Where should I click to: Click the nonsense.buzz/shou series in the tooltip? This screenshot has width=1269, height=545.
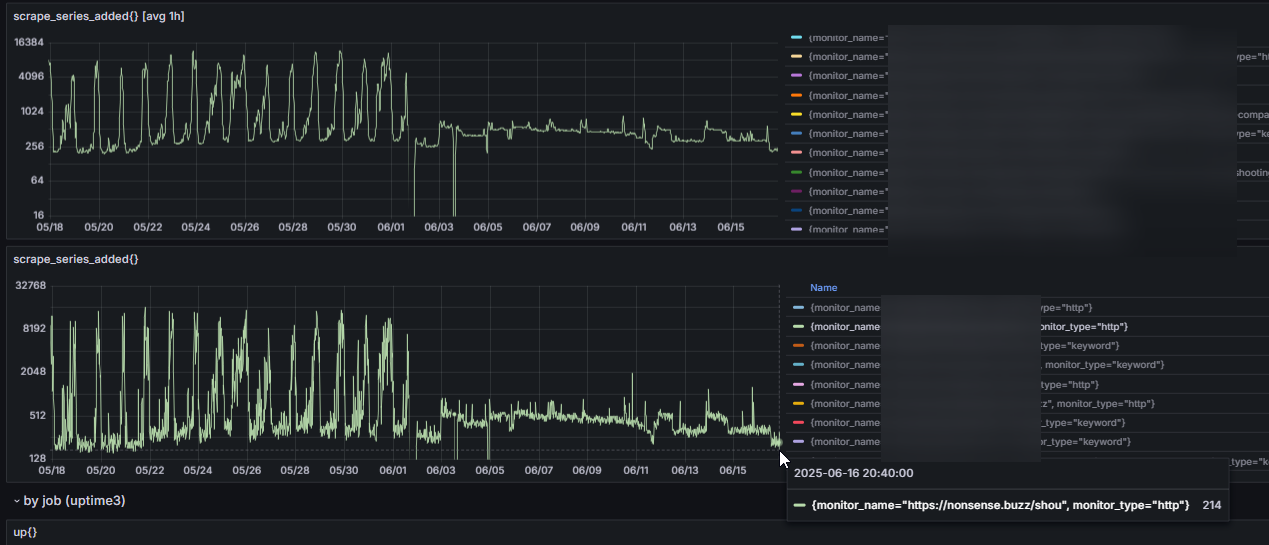click(1000, 506)
